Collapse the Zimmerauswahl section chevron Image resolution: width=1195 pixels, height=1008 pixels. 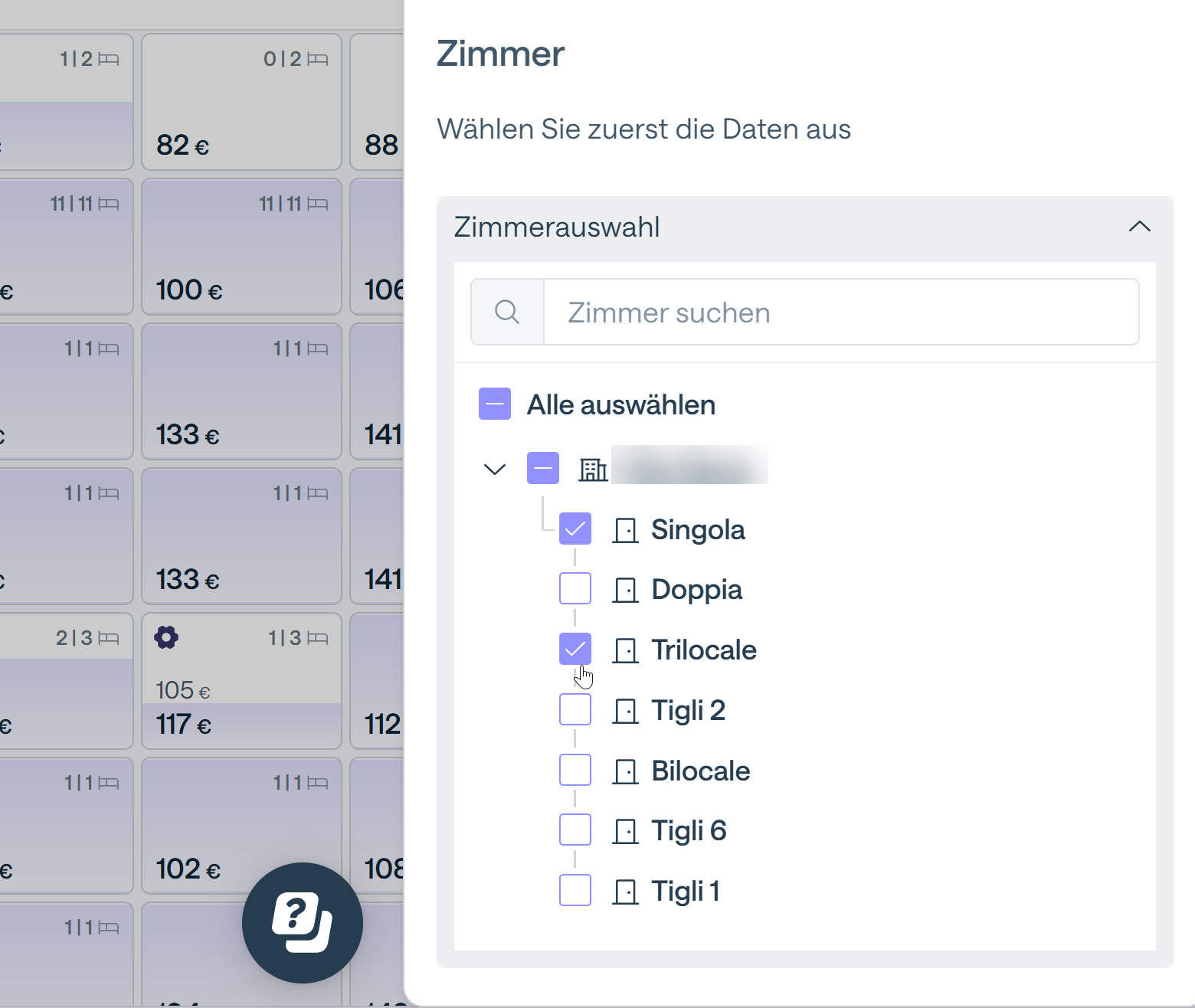pyautogui.click(x=1140, y=227)
